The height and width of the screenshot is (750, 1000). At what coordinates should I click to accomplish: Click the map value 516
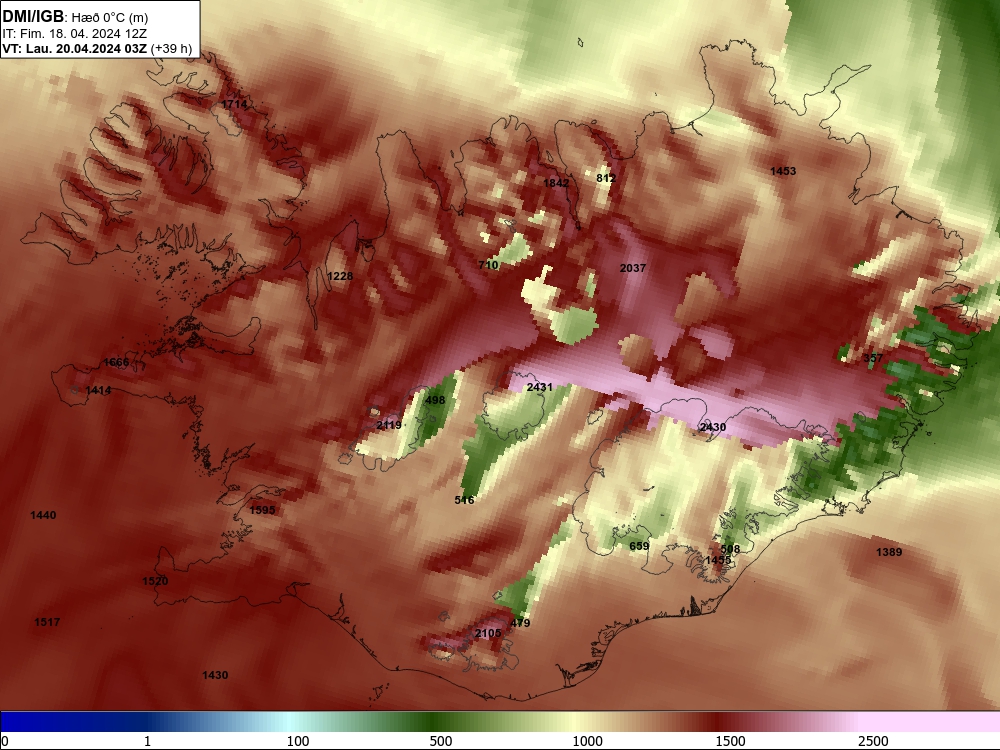pyautogui.click(x=464, y=500)
